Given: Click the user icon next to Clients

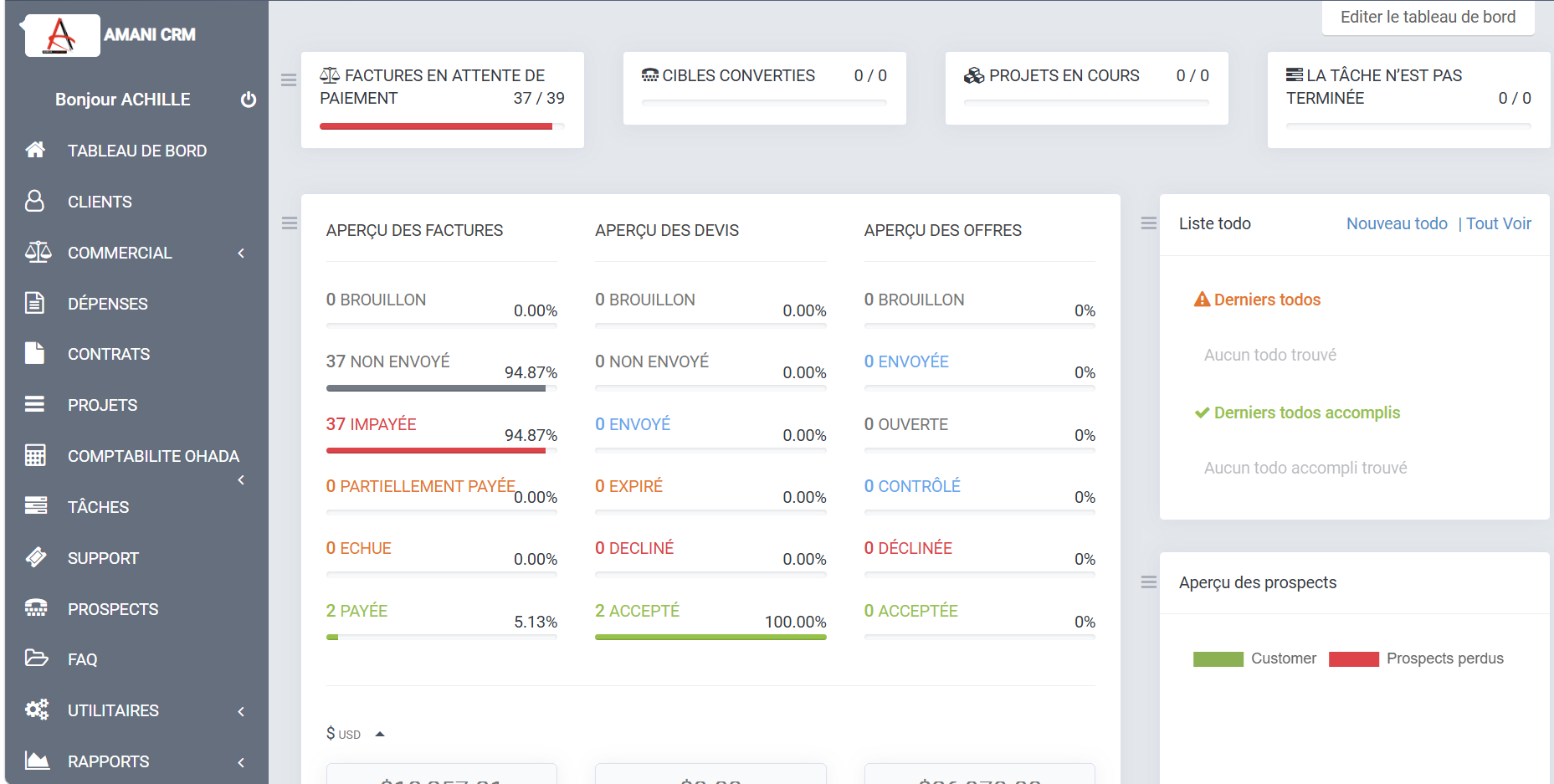Looking at the screenshot, I should coord(34,201).
